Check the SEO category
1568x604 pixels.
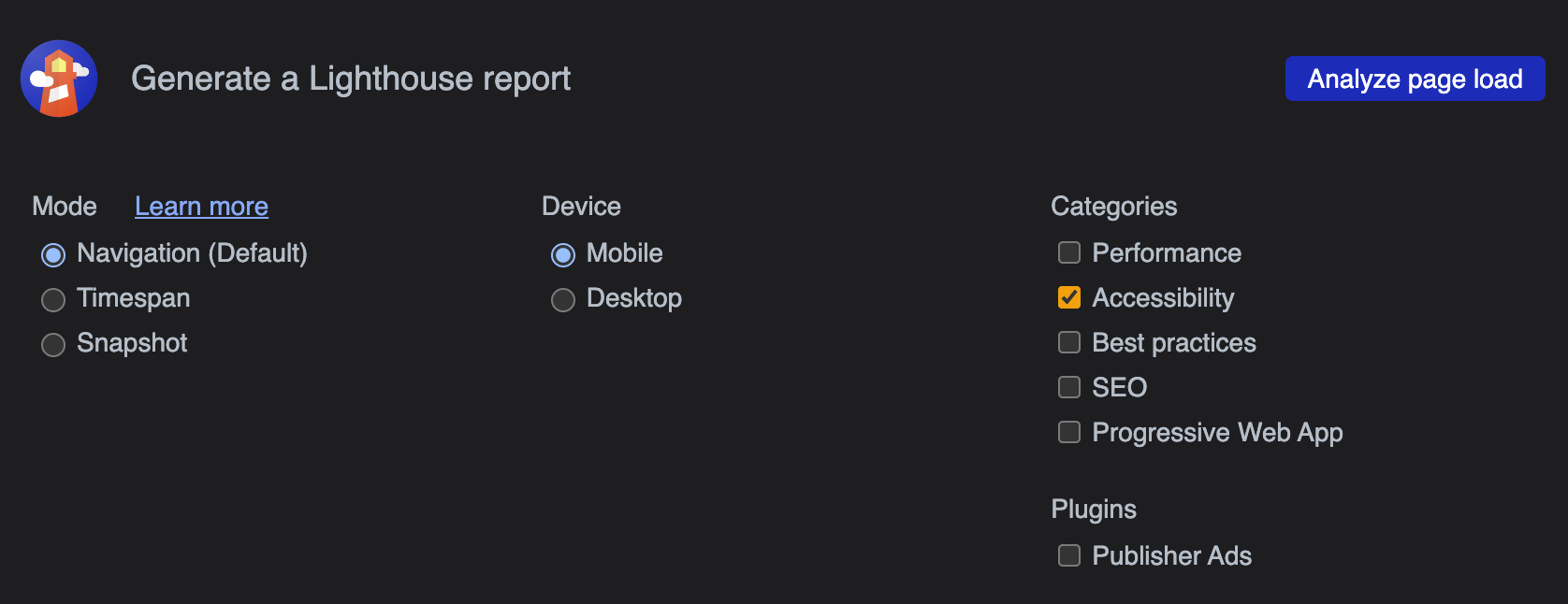tap(1068, 387)
